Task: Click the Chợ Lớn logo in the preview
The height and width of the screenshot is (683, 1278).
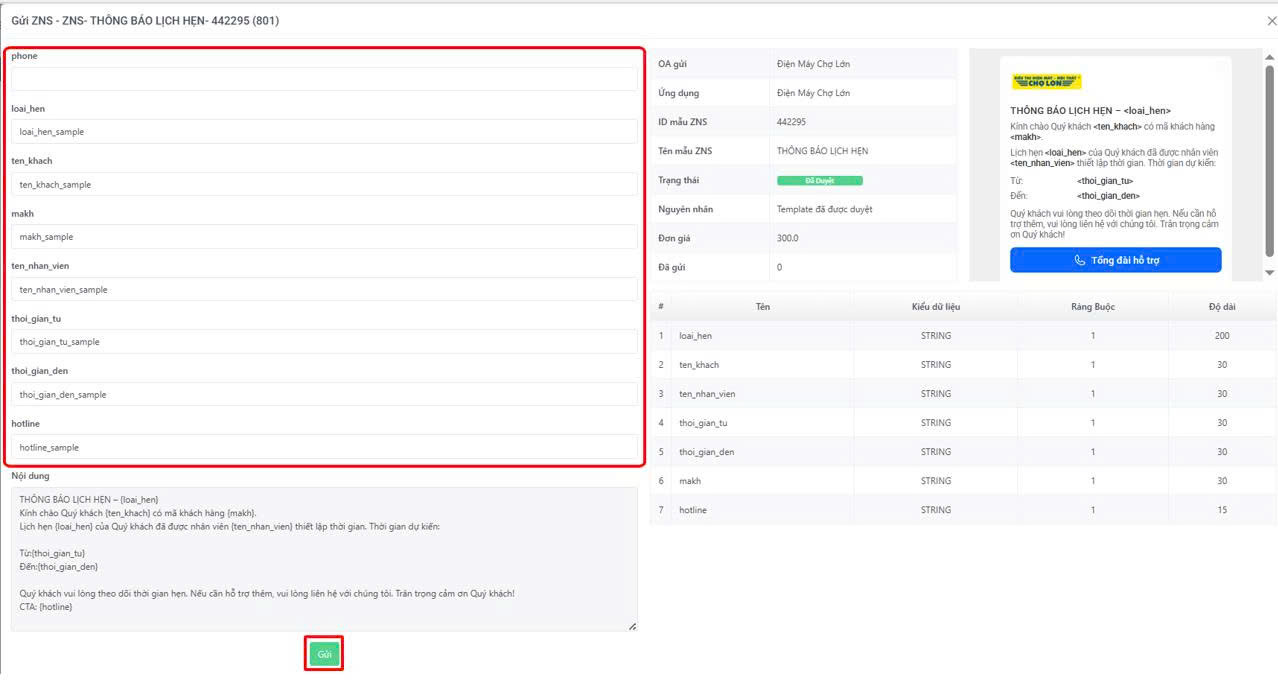Action: 1047,81
